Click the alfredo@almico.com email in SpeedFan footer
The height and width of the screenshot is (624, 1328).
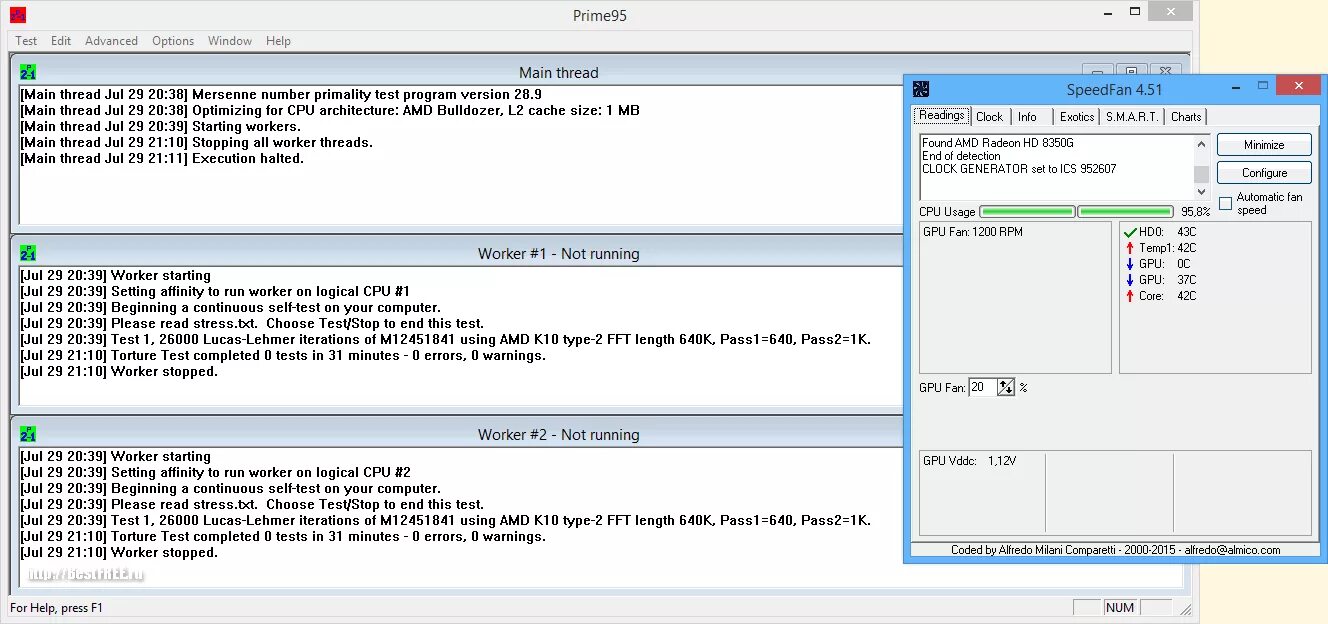tap(1232, 550)
